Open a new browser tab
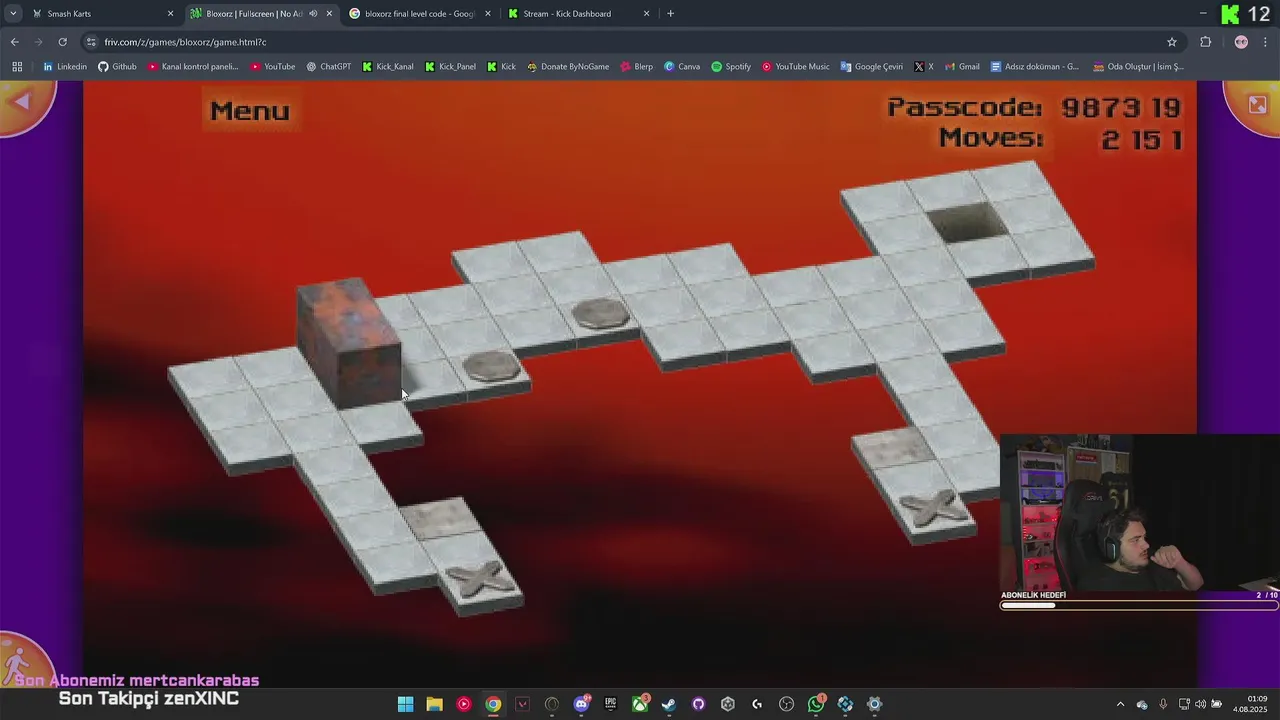Image resolution: width=1280 pixels, height=720 pixels. (x=670, y=14)
